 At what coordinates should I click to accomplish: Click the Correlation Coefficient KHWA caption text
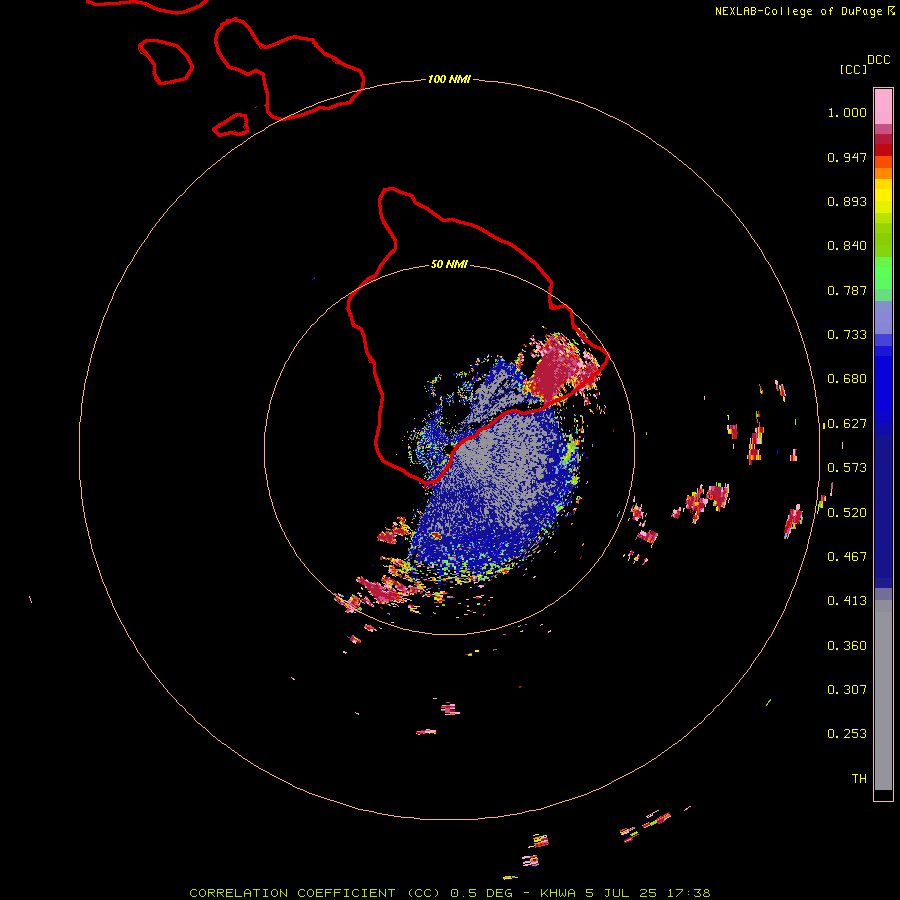tap(449, 893)
